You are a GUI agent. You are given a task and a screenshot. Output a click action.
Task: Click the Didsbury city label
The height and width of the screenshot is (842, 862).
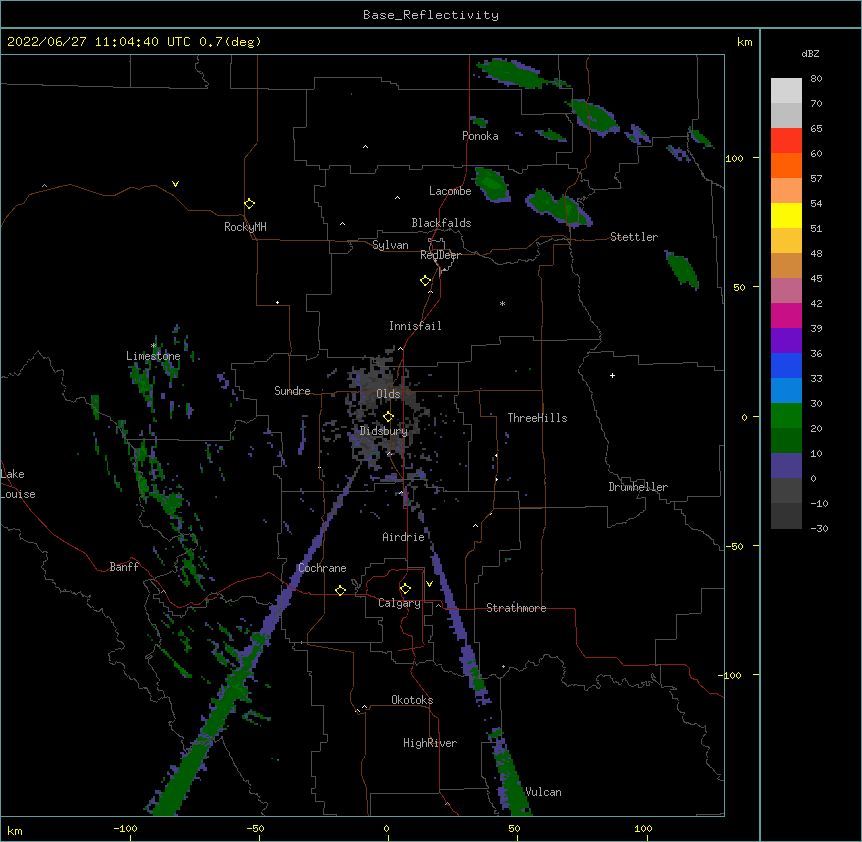(x=384, y=431)
